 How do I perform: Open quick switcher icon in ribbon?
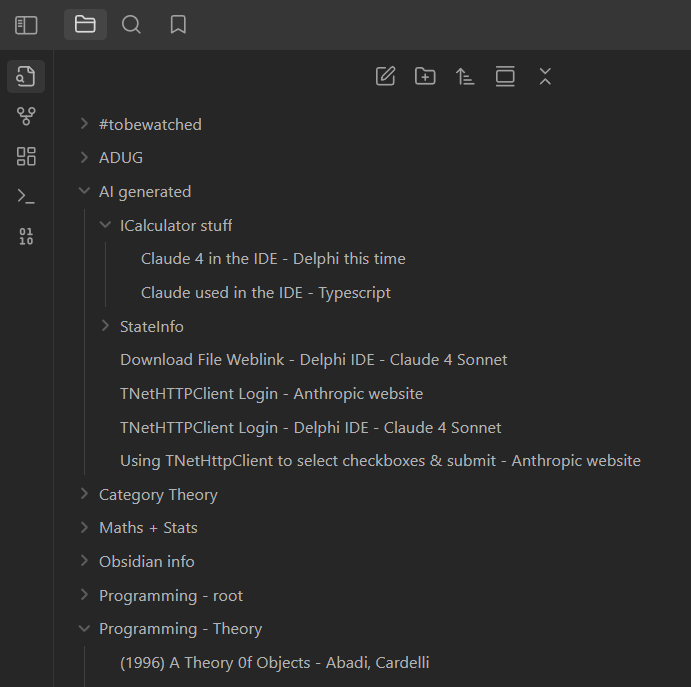[26, 76]
